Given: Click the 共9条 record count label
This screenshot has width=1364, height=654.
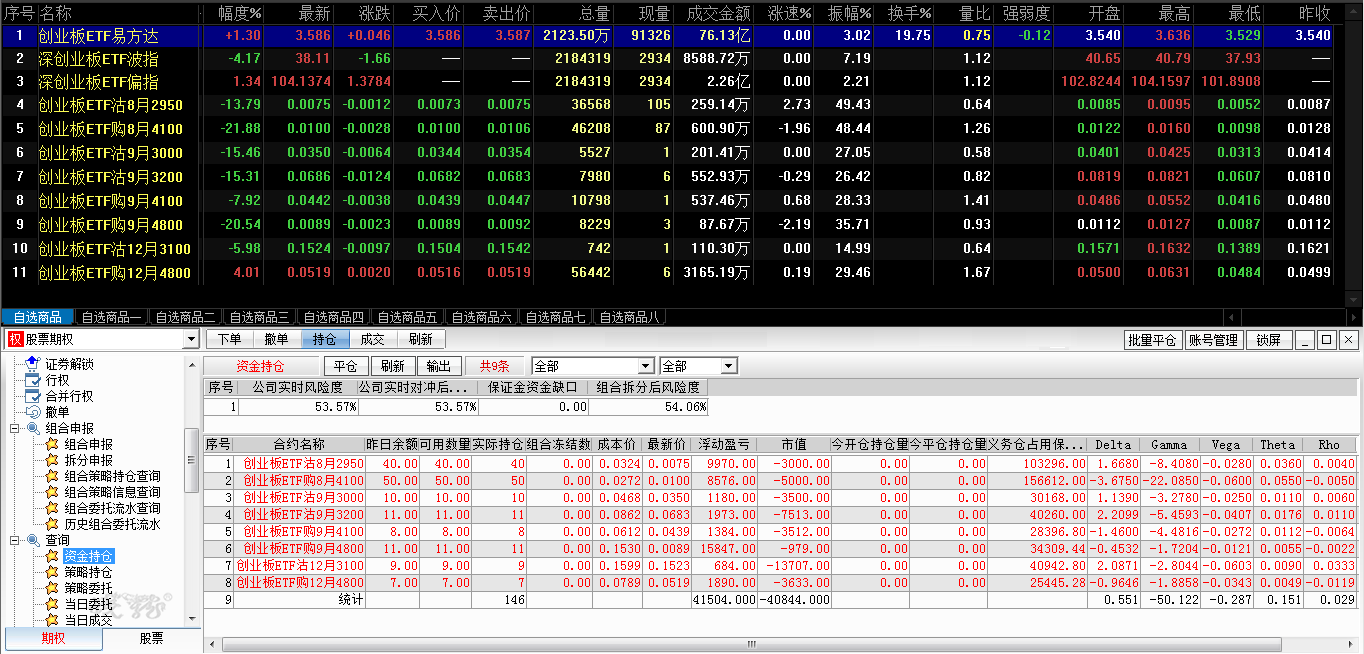Looking at the screenshot, I should [495, 367].
